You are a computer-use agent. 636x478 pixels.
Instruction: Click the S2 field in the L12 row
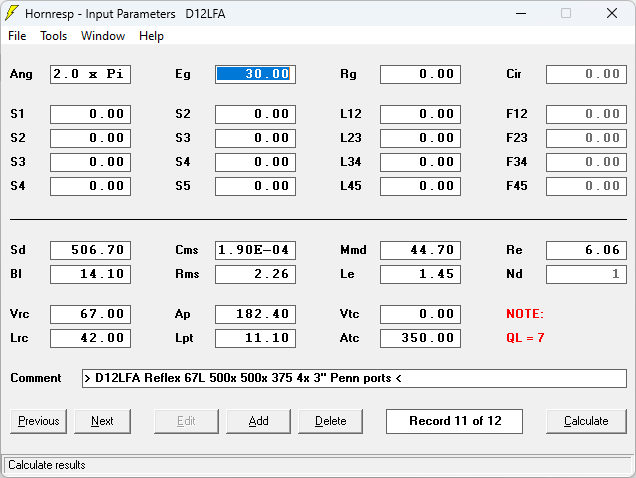(256, 114)
